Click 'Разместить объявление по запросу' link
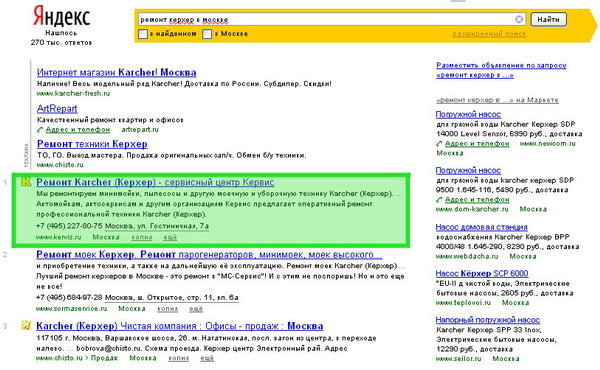This screenshot has width=600, height=370. click(x=501, y=70)
